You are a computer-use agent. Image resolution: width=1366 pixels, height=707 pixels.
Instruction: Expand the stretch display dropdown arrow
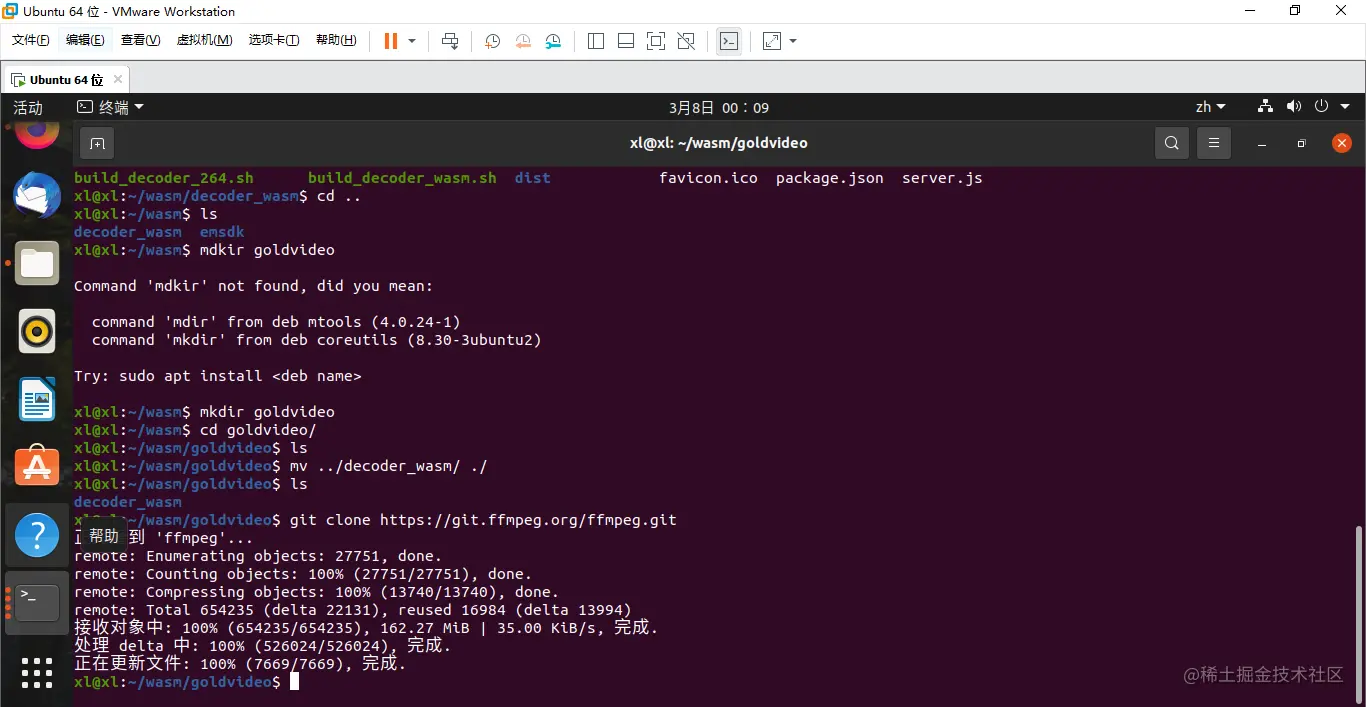[x=793, y=41]
